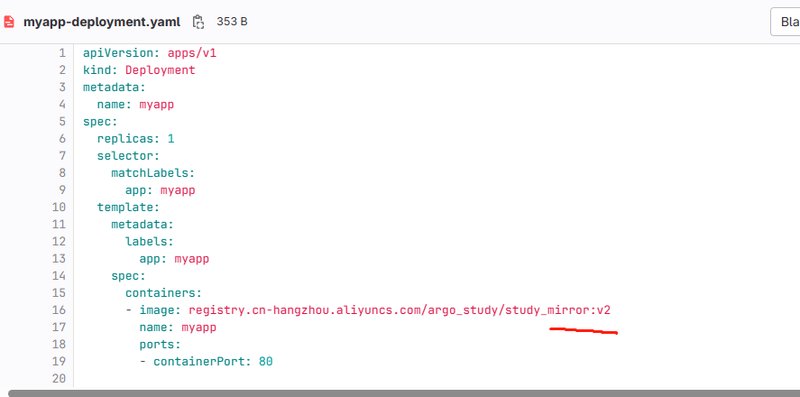Image resolution: width=800 pixels, height=397 pixels.
Task: Click the replicas value 1
Action: (x=171, y=139)
